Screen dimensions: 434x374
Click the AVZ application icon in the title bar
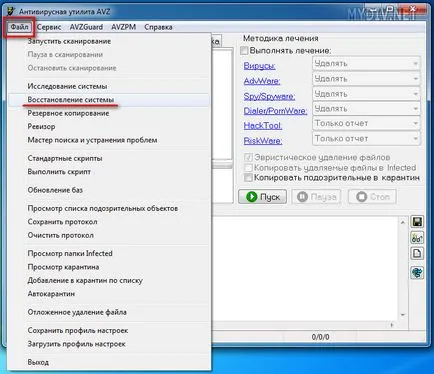pyautogui.click(x=12, y=11)
